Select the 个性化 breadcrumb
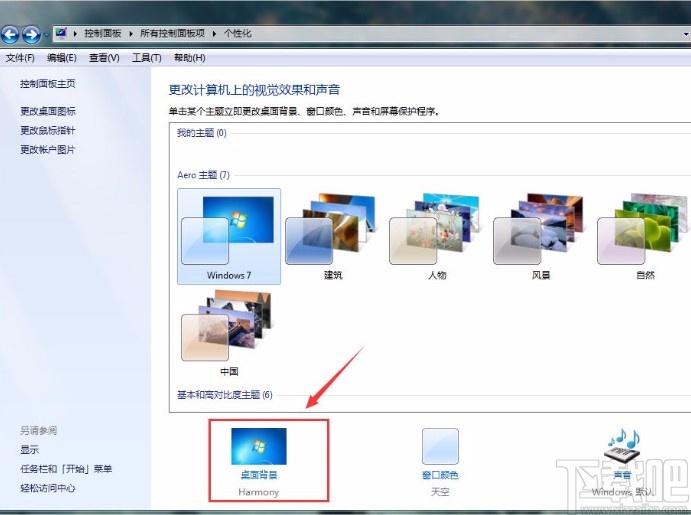 (x=238, y=33)
